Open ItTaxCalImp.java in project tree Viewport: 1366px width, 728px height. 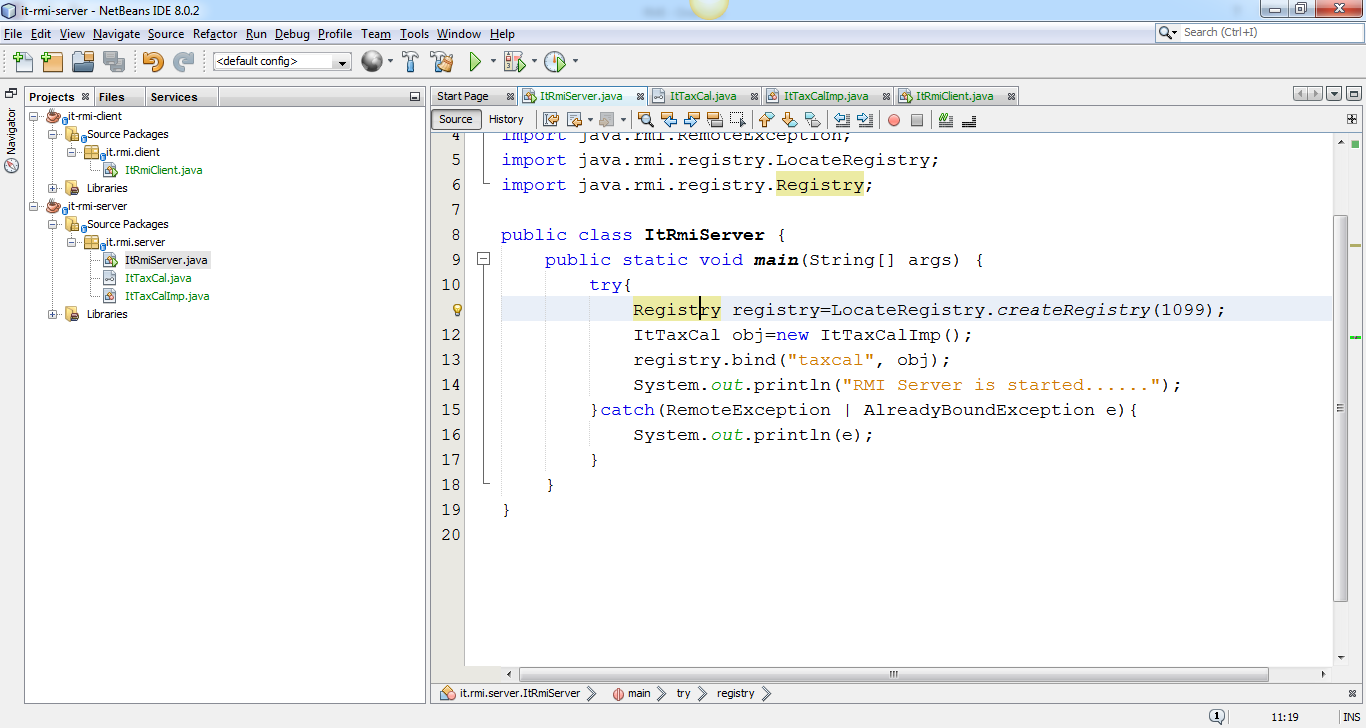(167, 296)
